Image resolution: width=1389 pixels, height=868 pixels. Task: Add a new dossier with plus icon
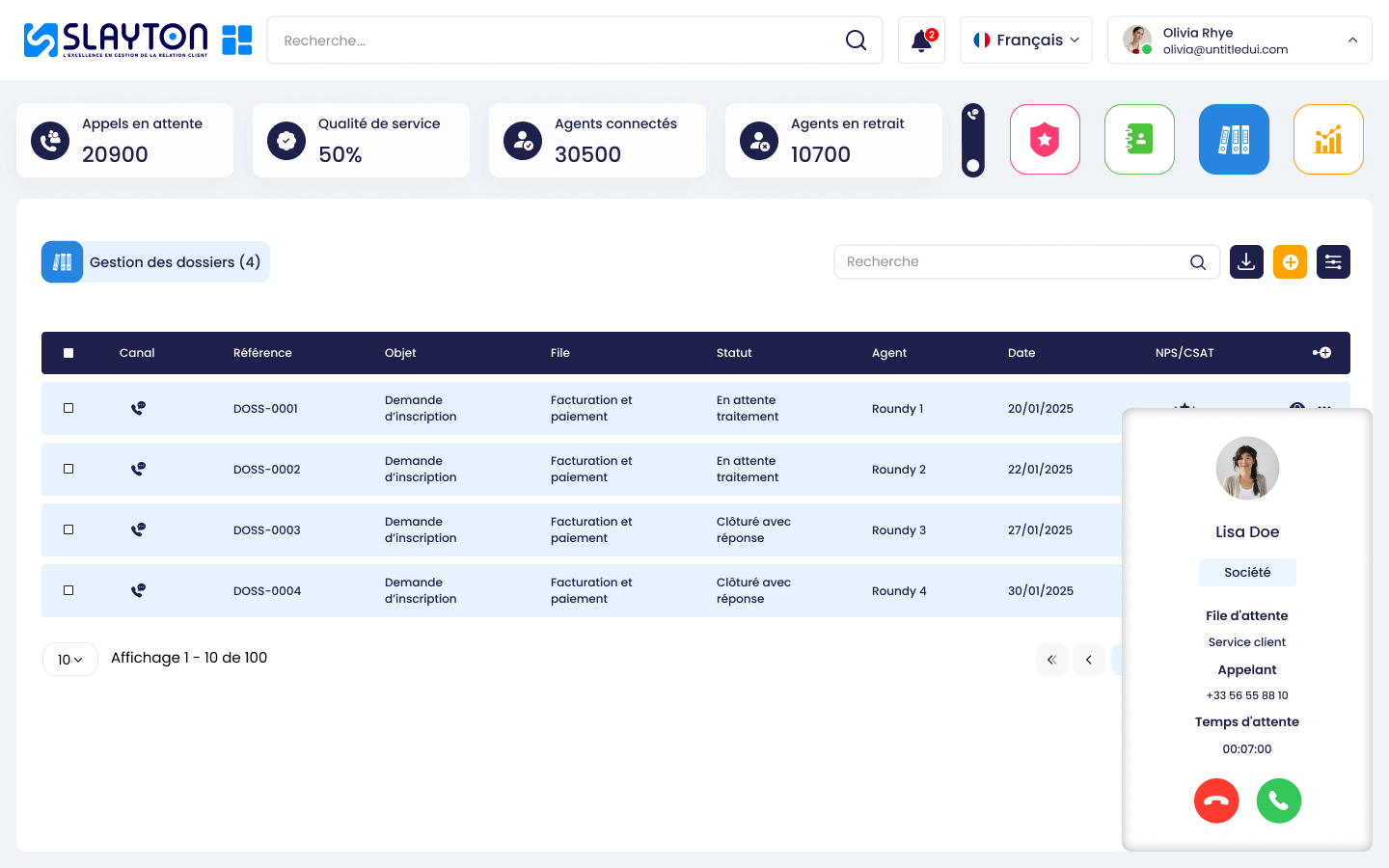pos(1290,262)
